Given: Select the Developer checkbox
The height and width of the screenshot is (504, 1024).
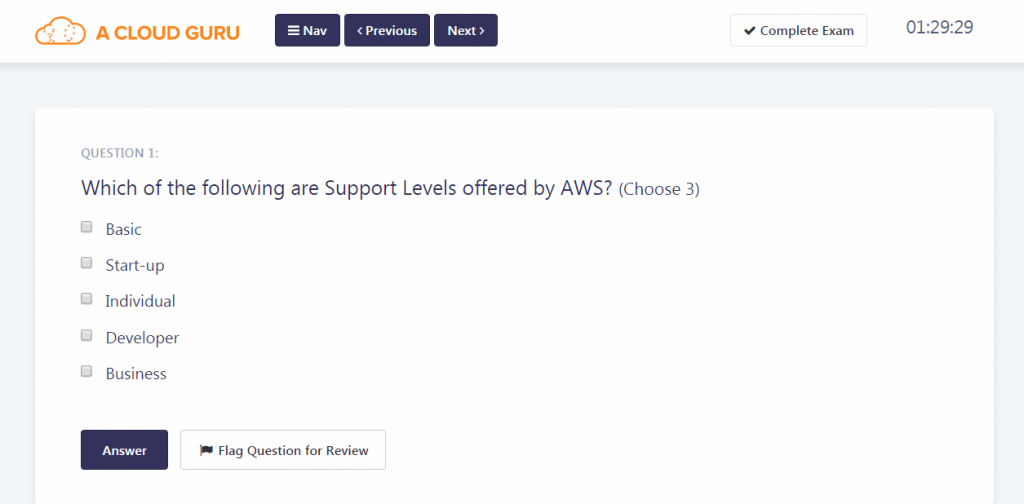Looking at the screenshot, I should (86, 336).
